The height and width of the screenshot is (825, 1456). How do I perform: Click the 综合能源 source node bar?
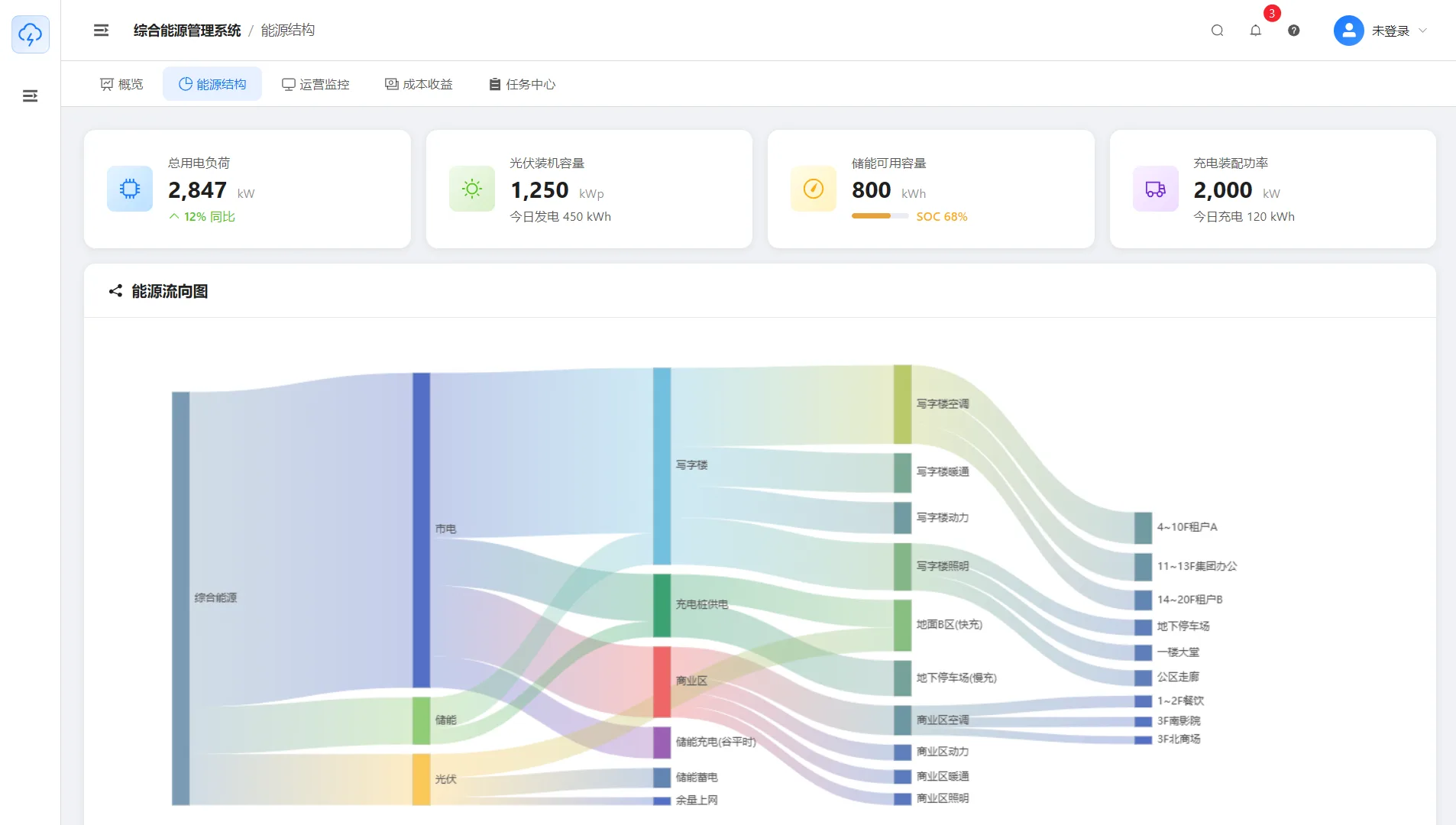click(x=180, y=598)
